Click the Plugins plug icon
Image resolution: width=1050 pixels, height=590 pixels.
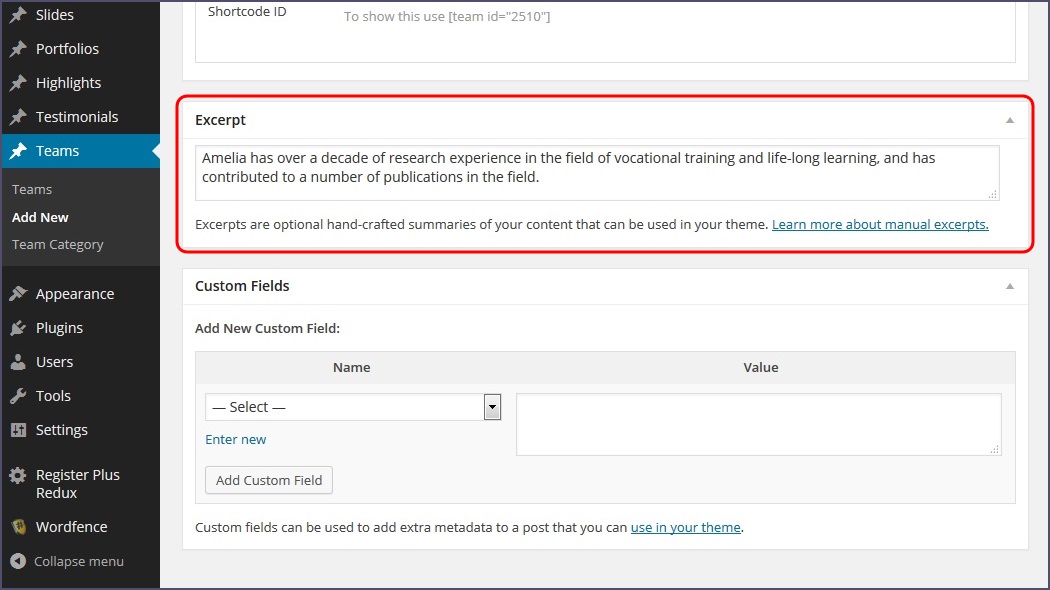click(18, 328)
